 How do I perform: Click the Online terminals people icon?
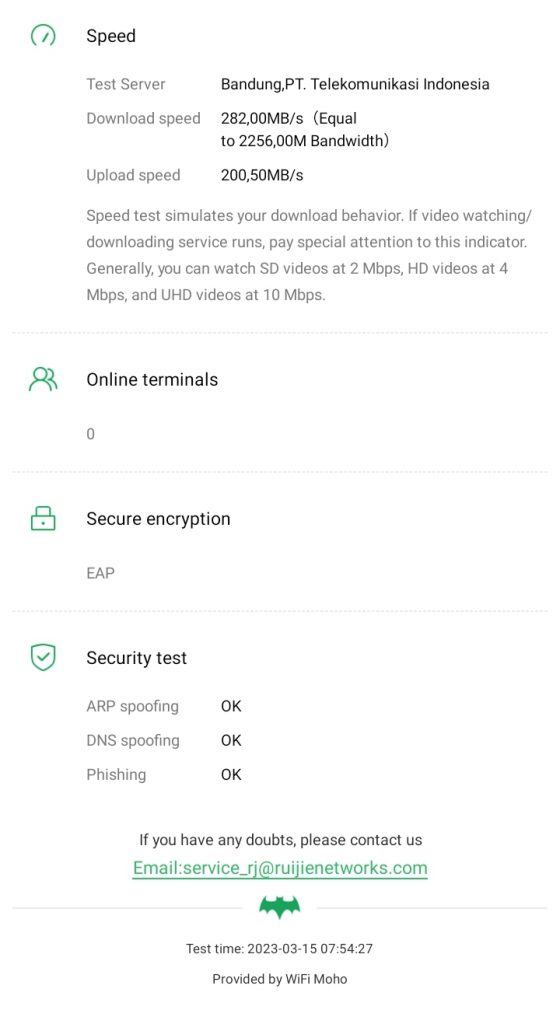tap(43, 379)
